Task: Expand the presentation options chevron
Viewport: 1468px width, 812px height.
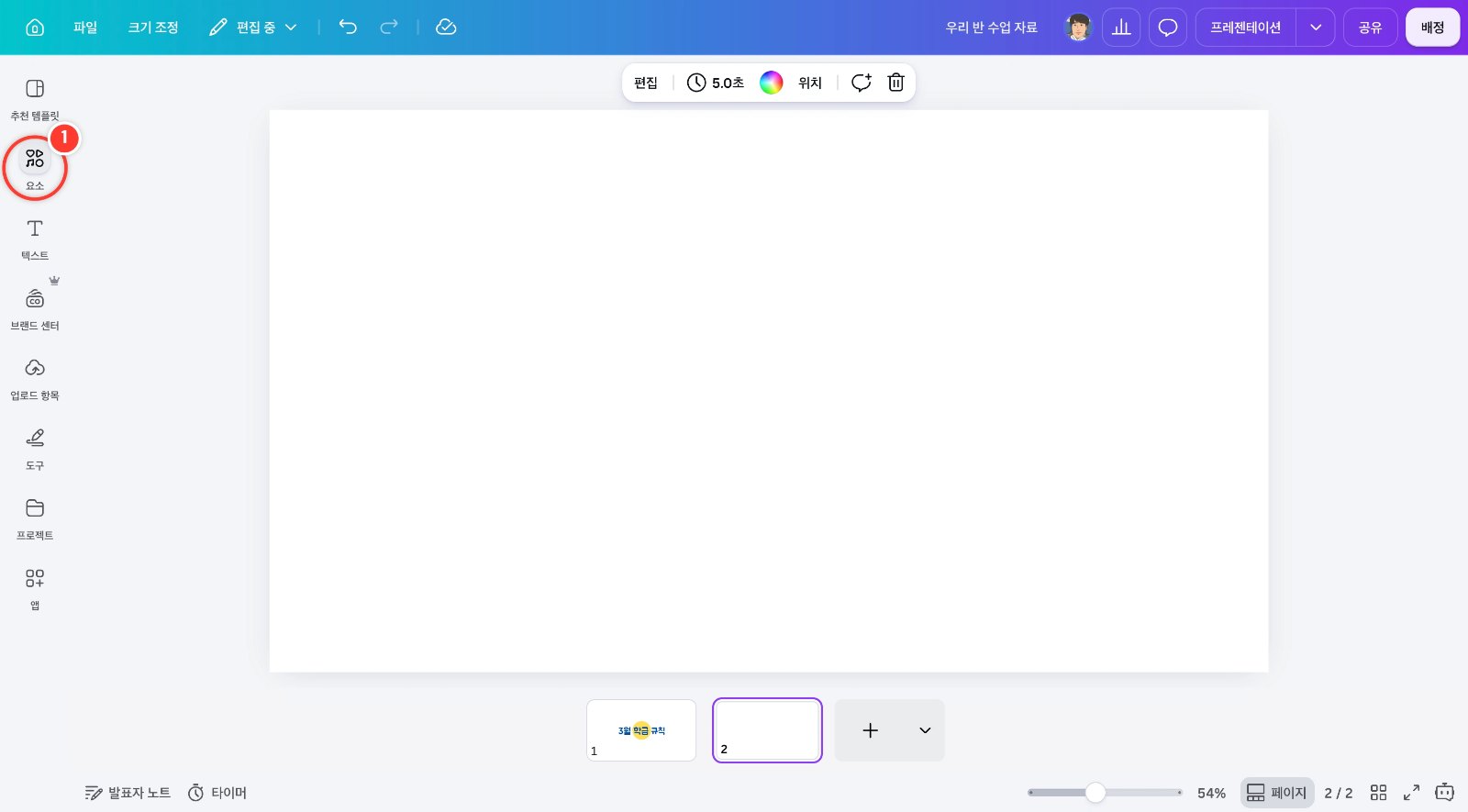Action: pos(1316,28)
